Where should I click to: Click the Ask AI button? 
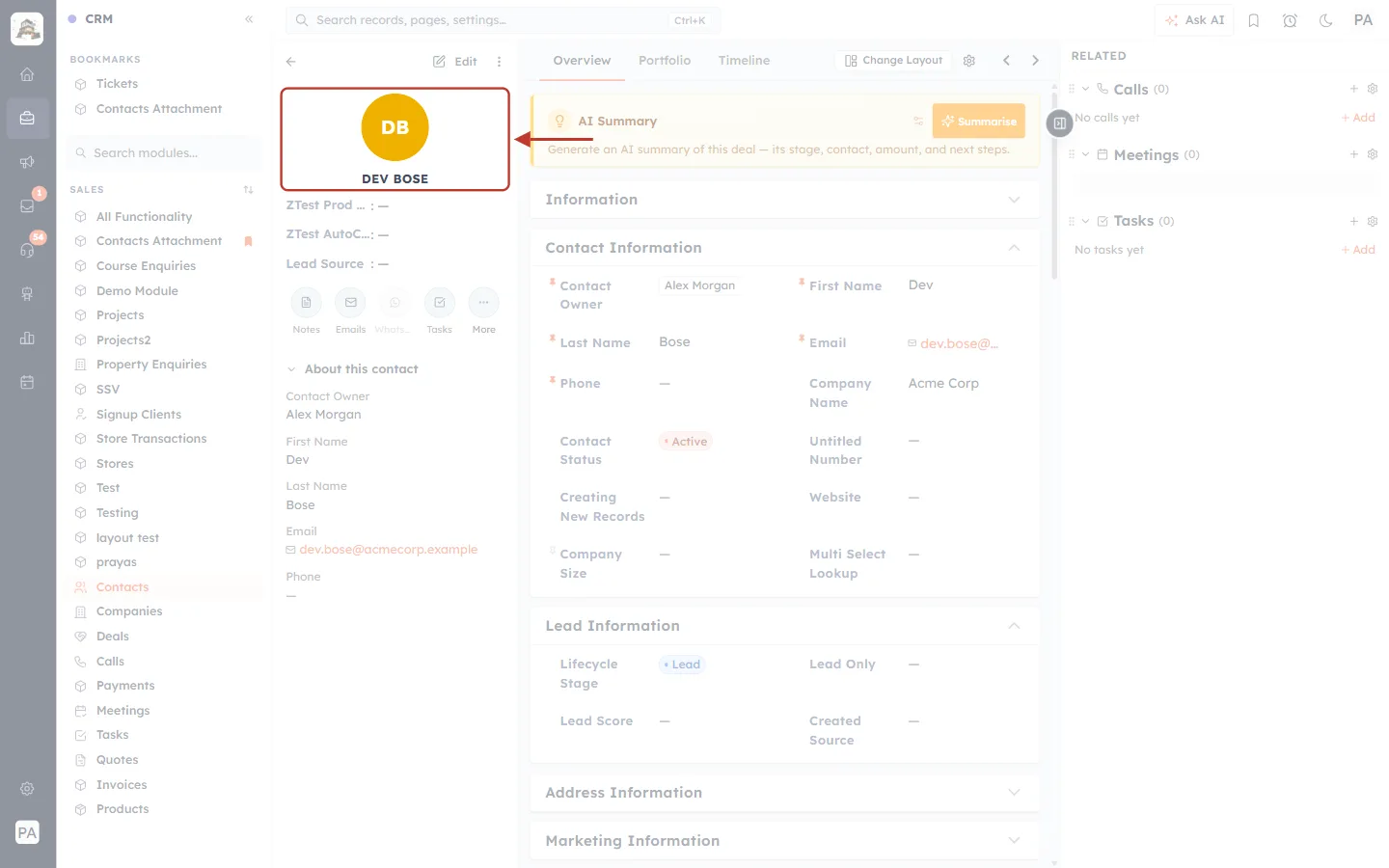[x=1194, y=20]
